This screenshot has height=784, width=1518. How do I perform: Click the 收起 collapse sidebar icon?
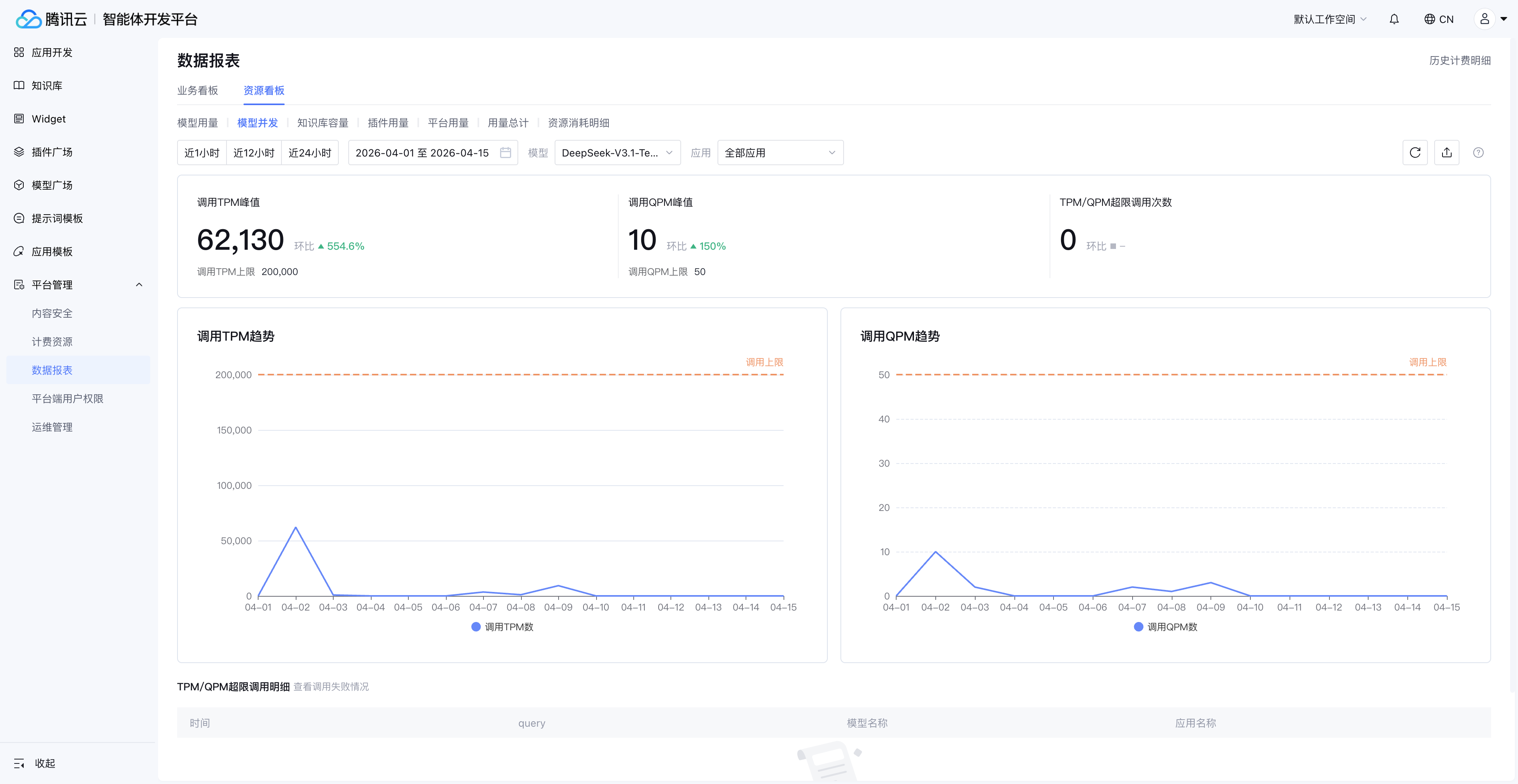[x=19, y=763]
